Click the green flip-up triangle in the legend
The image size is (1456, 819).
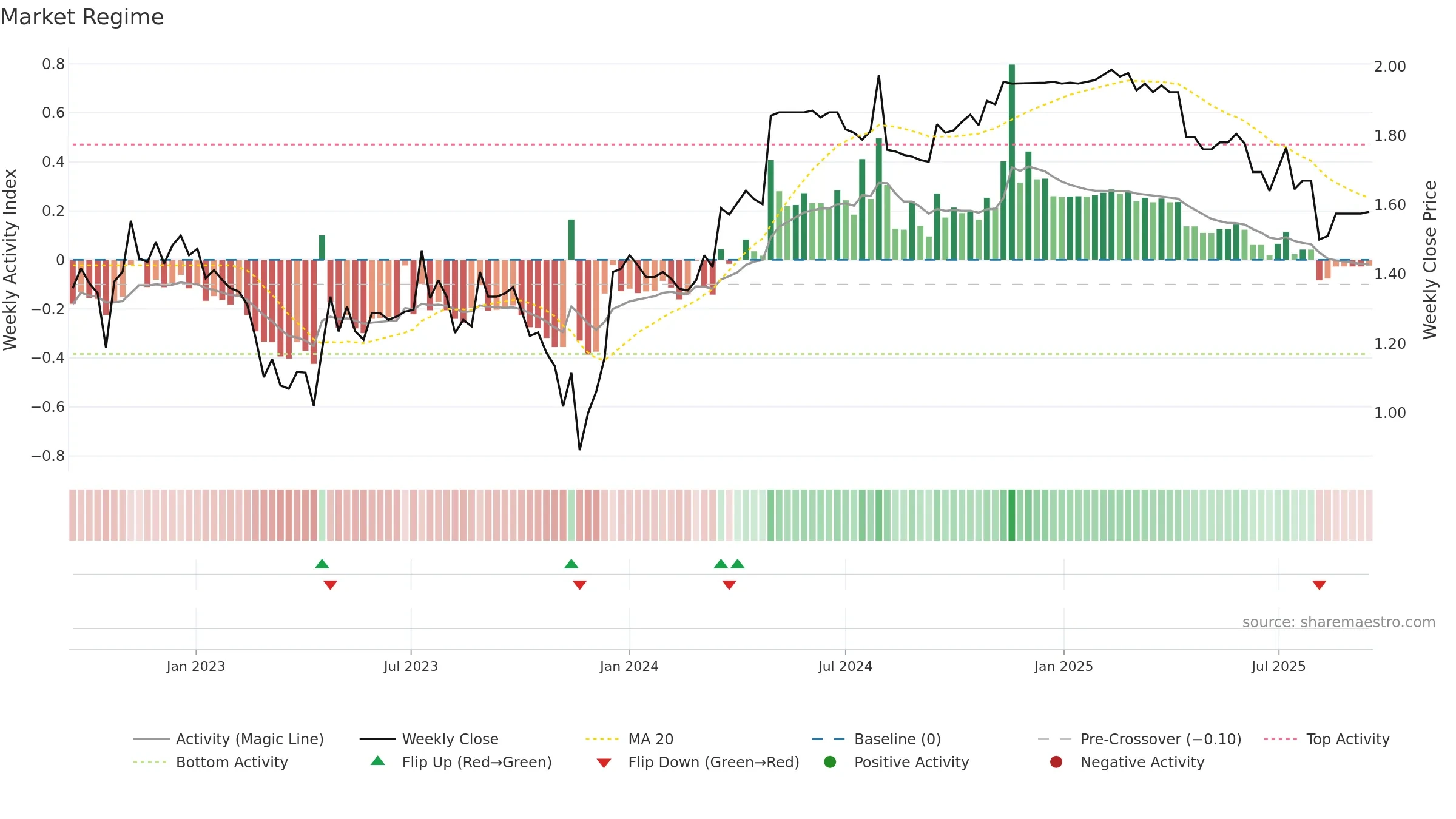[377, 761]
